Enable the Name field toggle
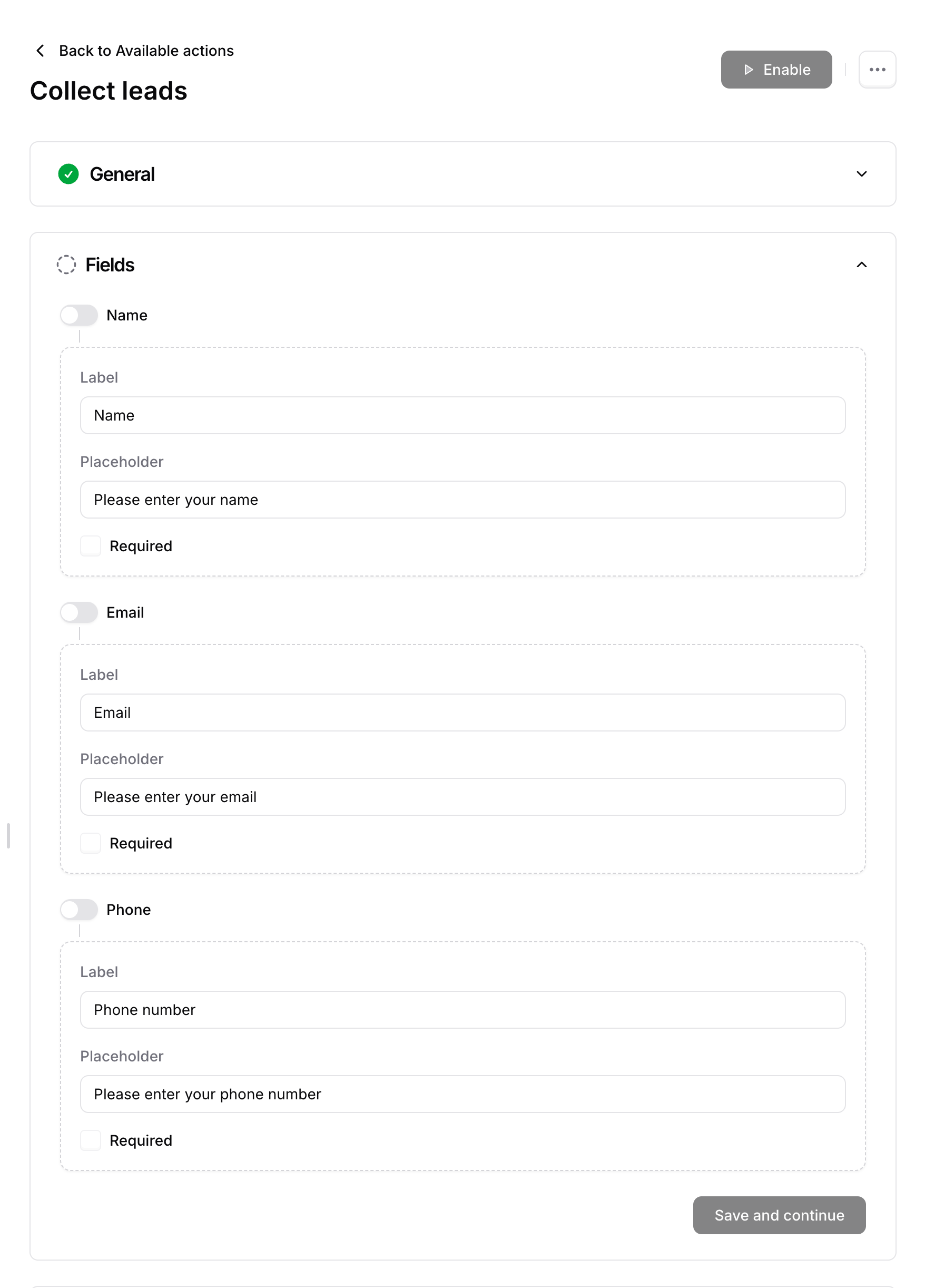 coord(79,315)
